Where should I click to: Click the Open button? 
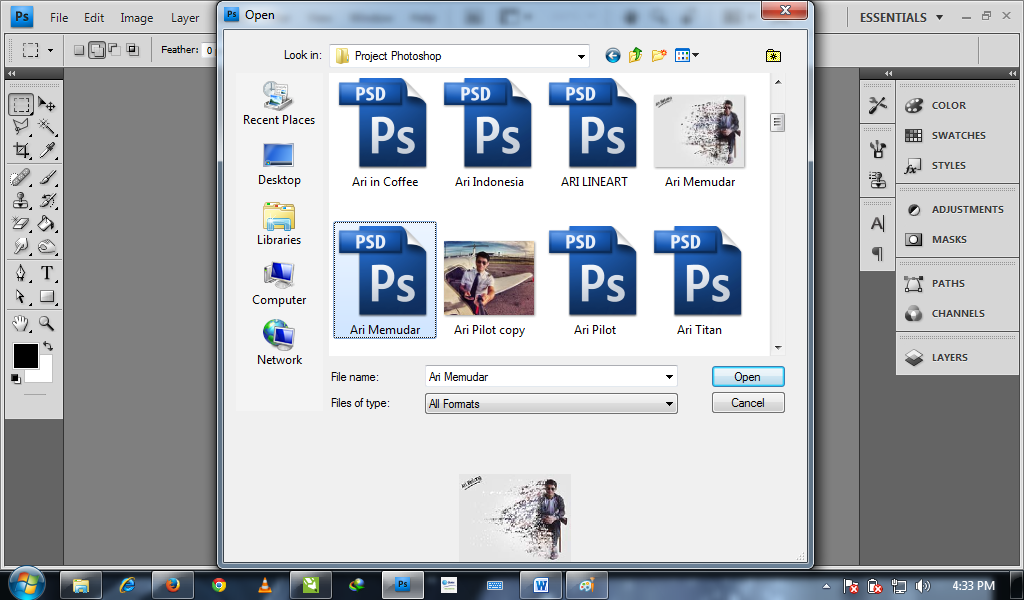click(748, 377)
